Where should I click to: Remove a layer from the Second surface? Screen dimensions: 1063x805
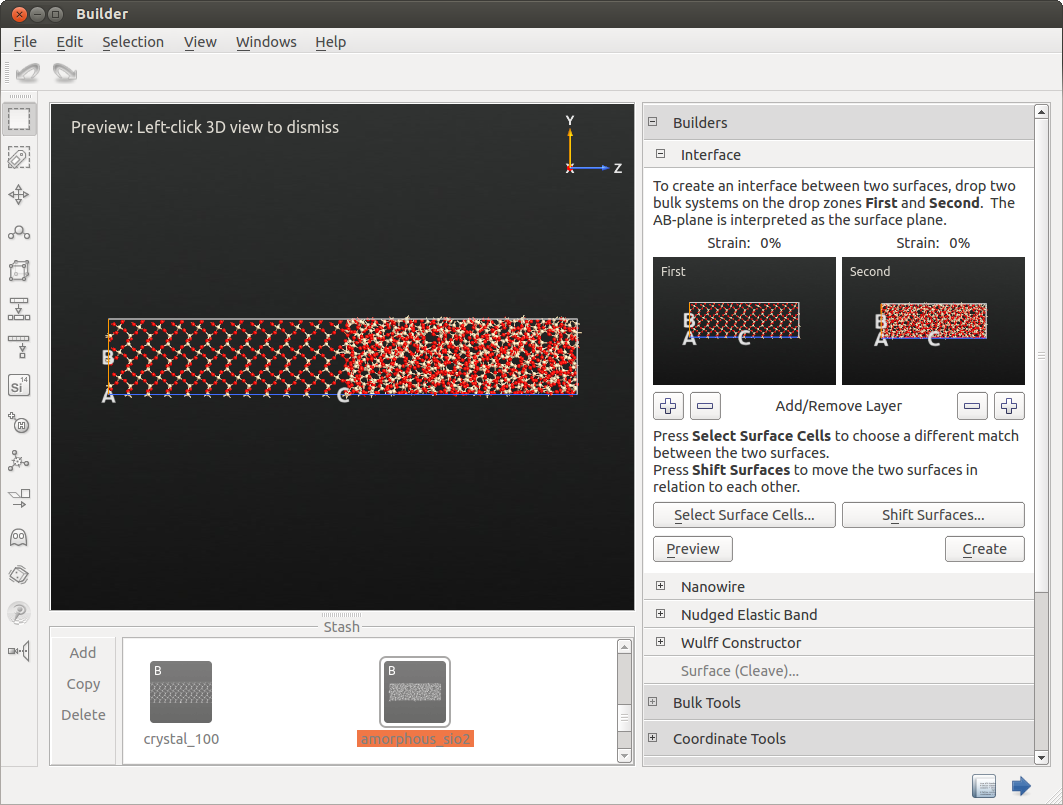972,406
